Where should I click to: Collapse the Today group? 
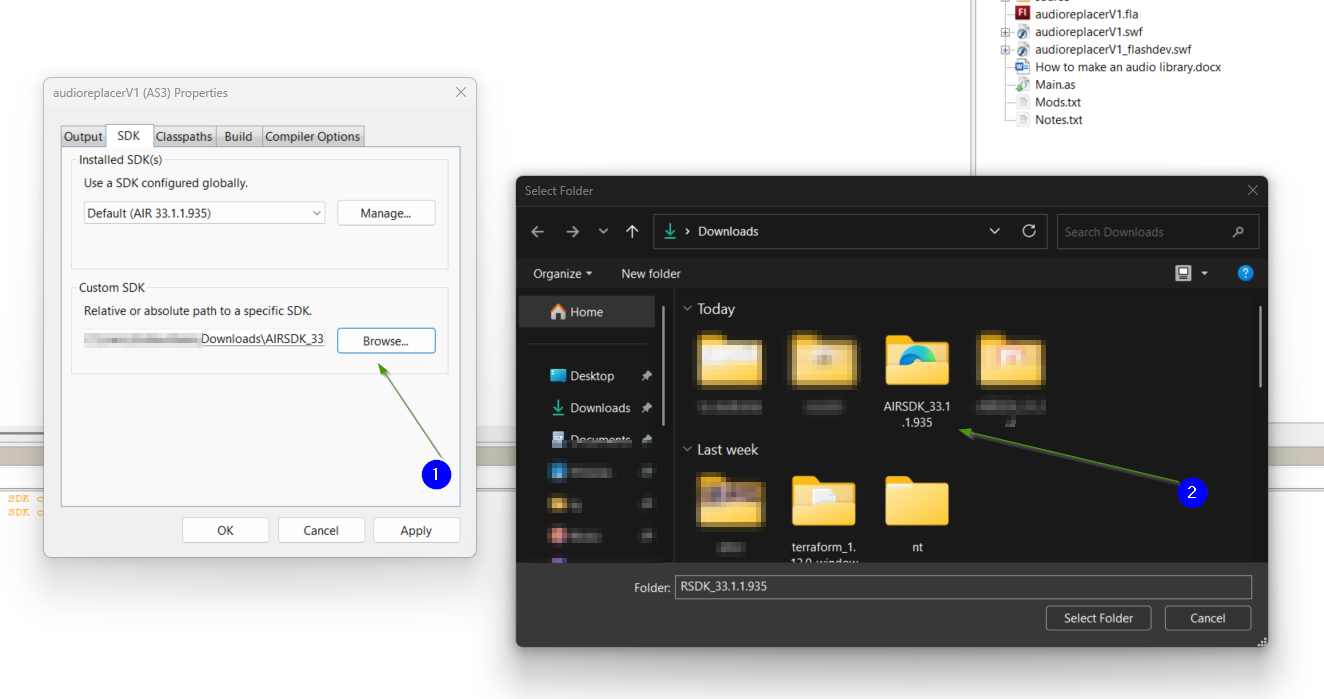click(687, 309)
